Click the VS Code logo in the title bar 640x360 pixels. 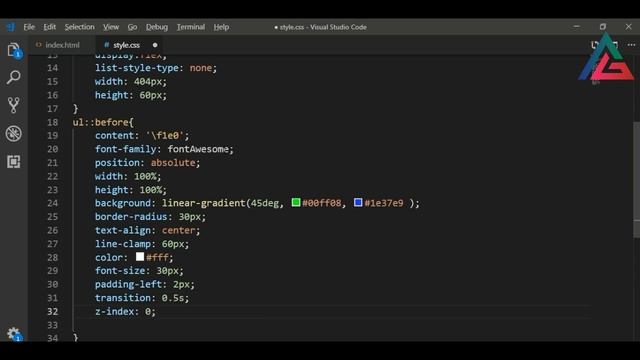point(11,27)
